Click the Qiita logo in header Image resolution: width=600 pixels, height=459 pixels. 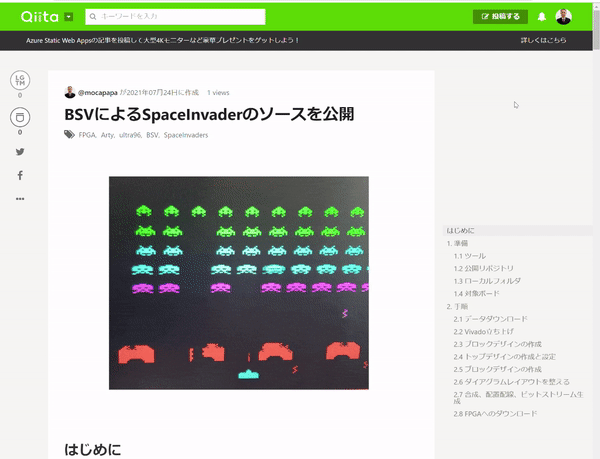(34, 16)
